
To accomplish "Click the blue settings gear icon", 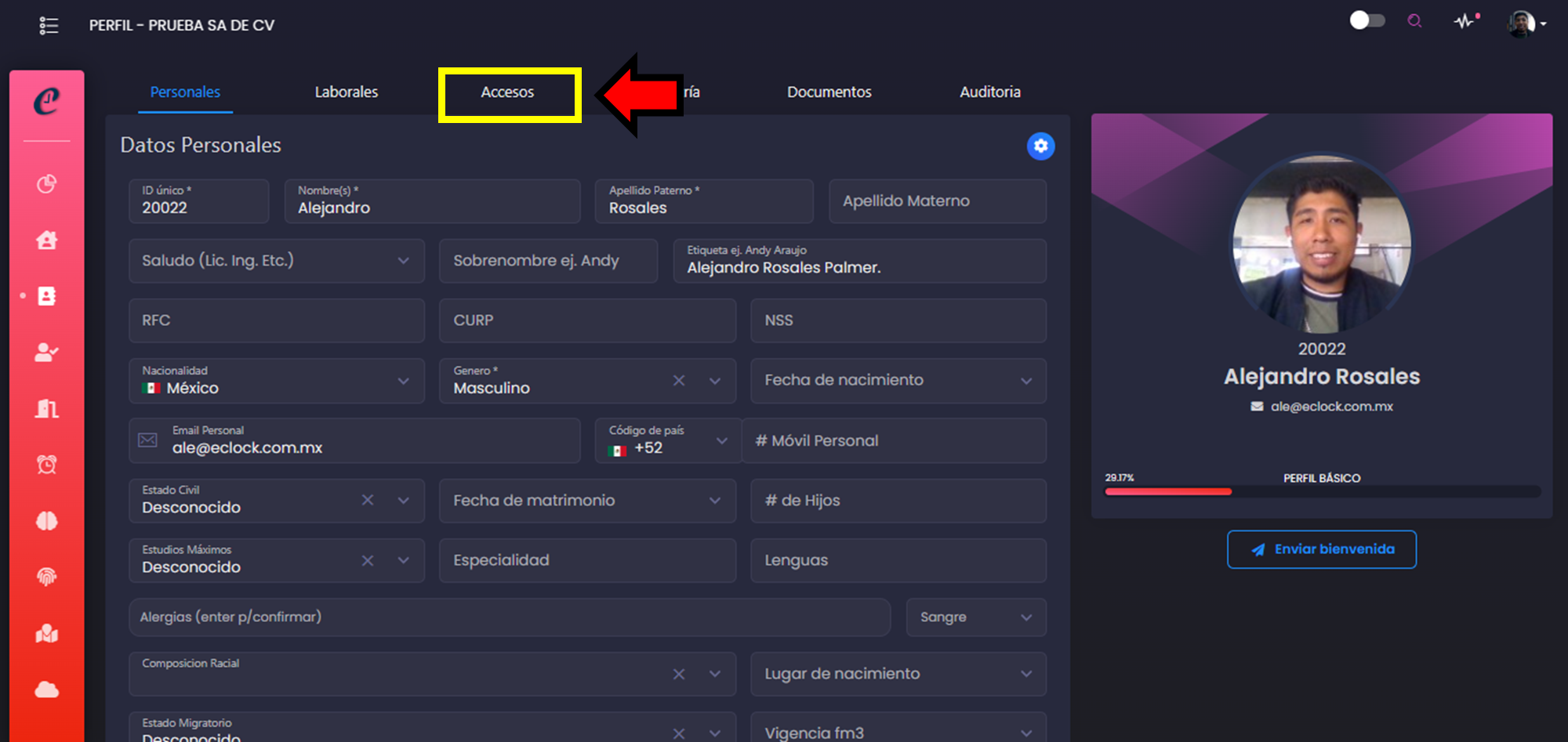I will pyautogui.click(x=1040, y=146).
